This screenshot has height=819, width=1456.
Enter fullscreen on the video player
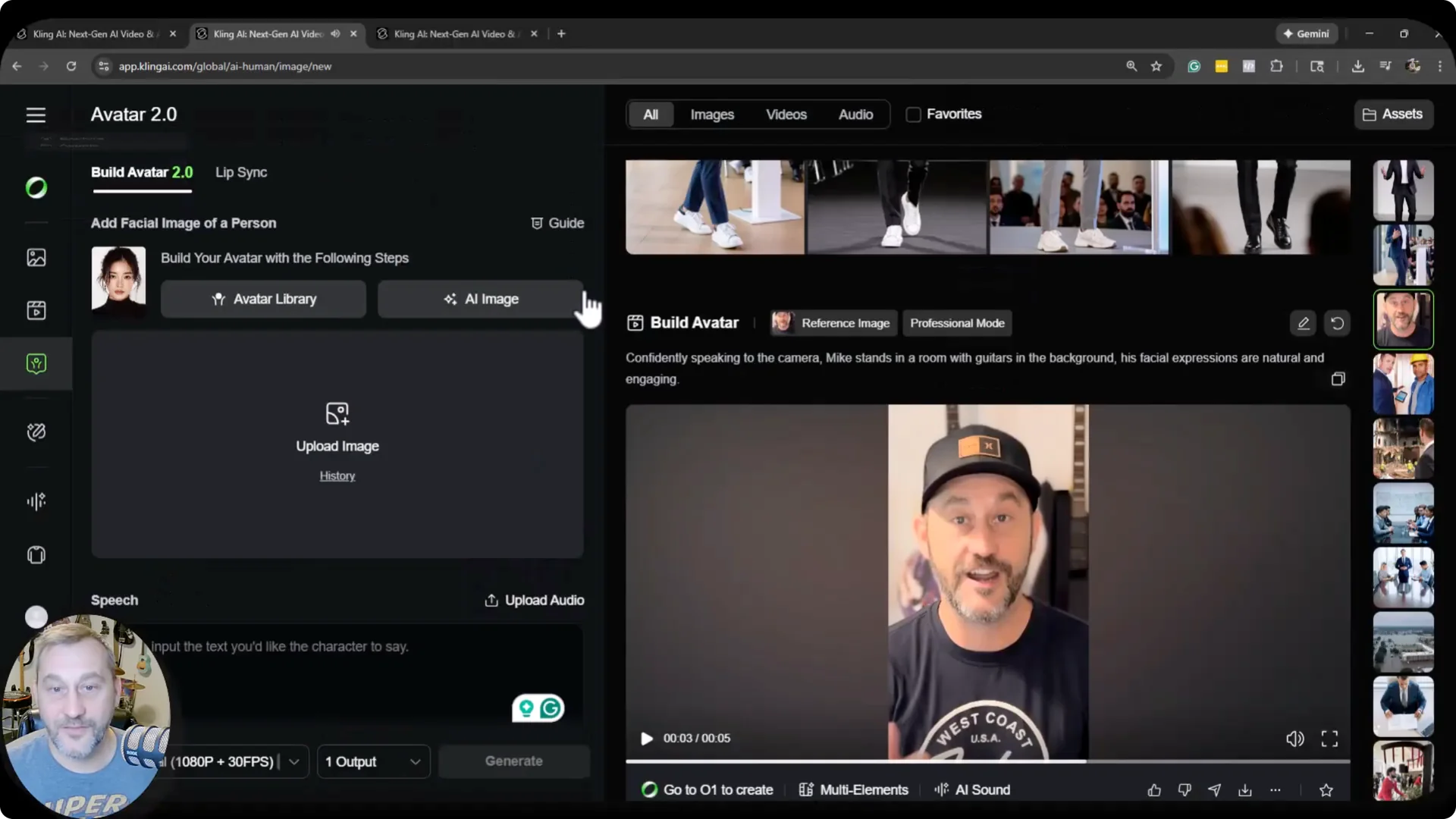pos(1329,739)
